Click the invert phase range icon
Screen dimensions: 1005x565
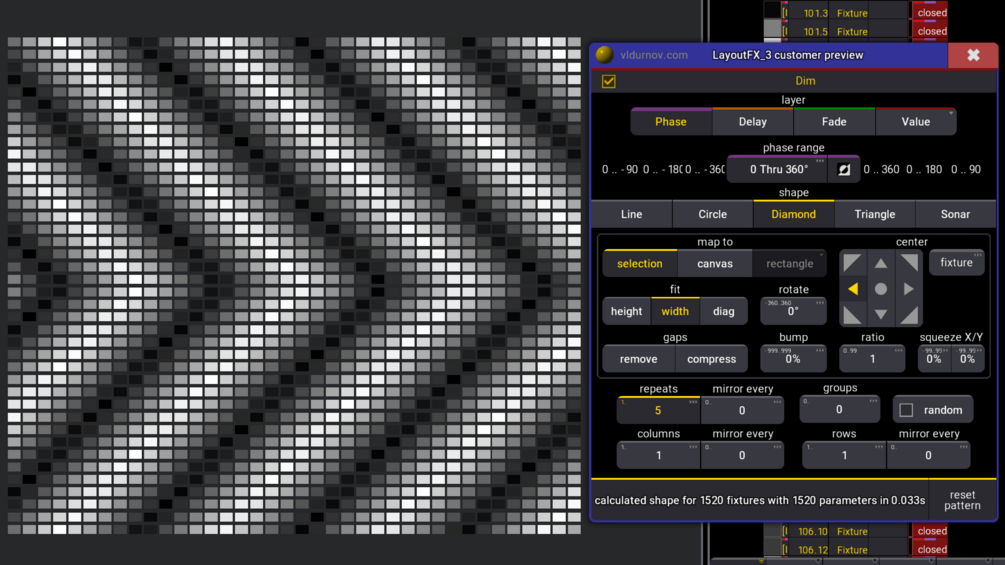click(x=844, y=170)
